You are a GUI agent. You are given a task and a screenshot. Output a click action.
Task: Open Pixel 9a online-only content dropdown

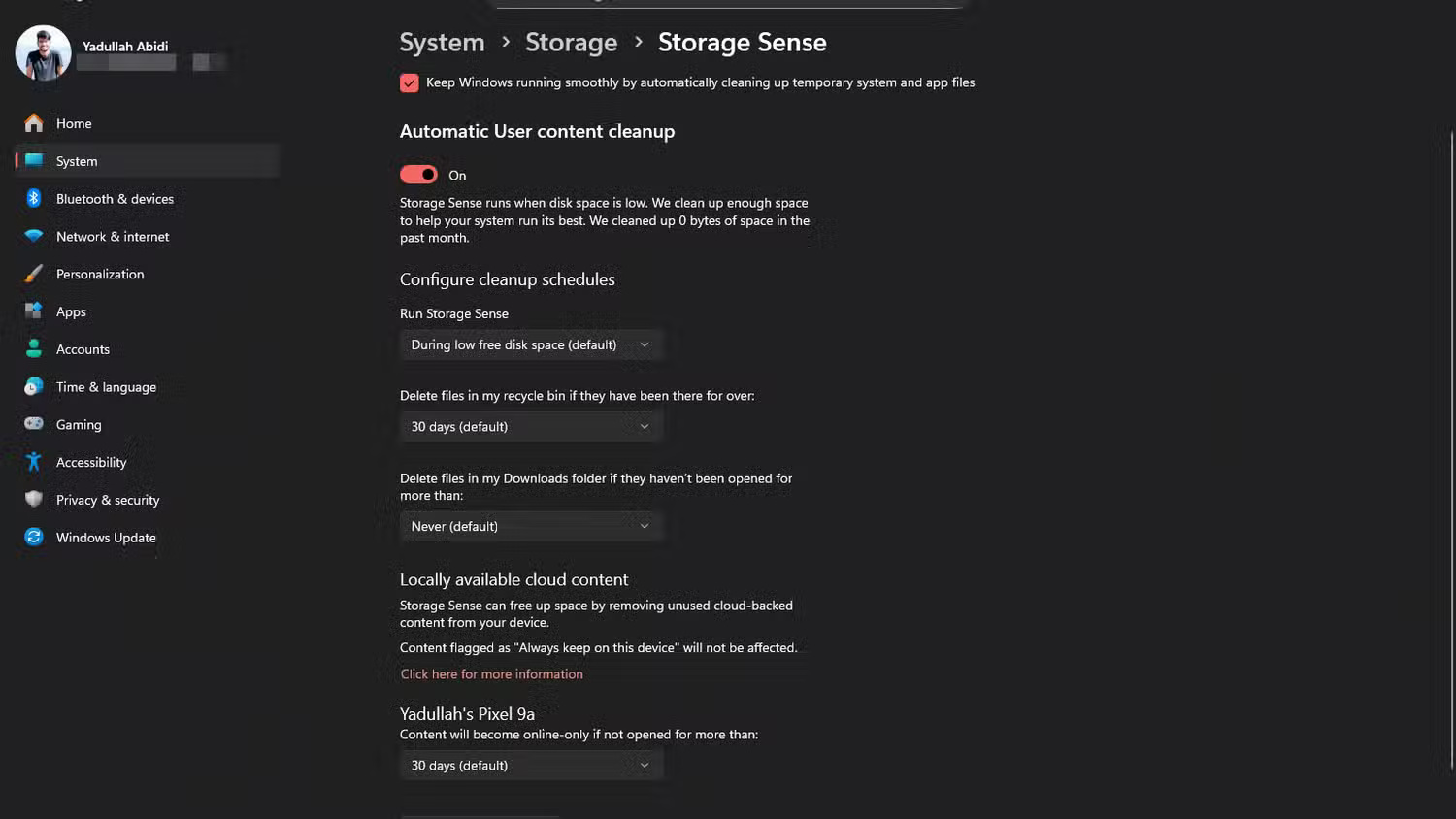[x=530, y=766]
